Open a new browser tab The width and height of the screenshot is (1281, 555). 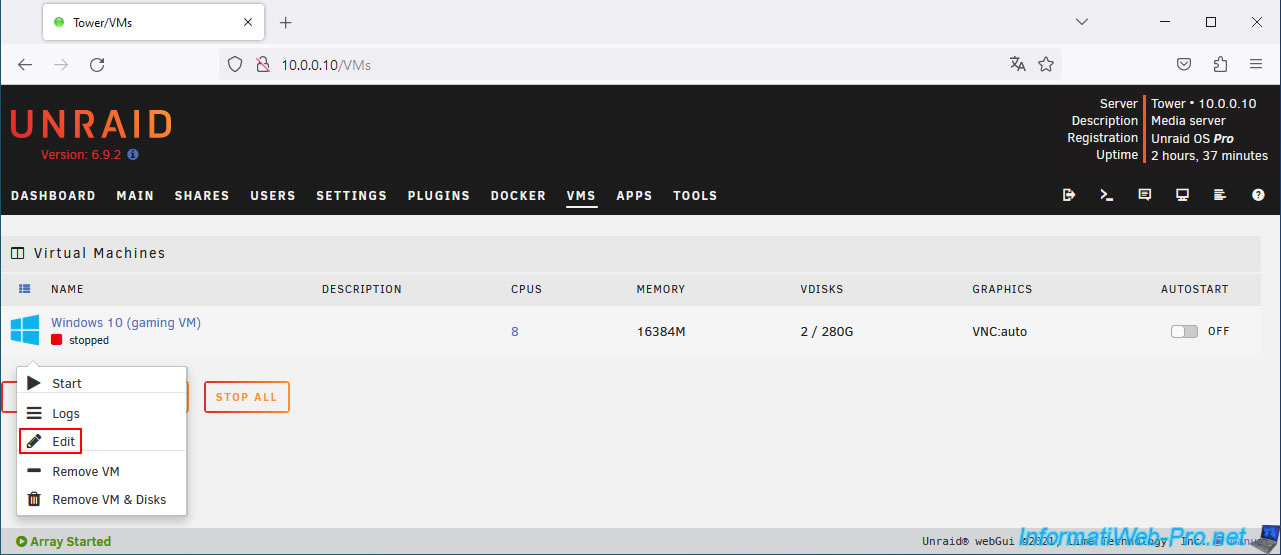(x=285, y=22)
